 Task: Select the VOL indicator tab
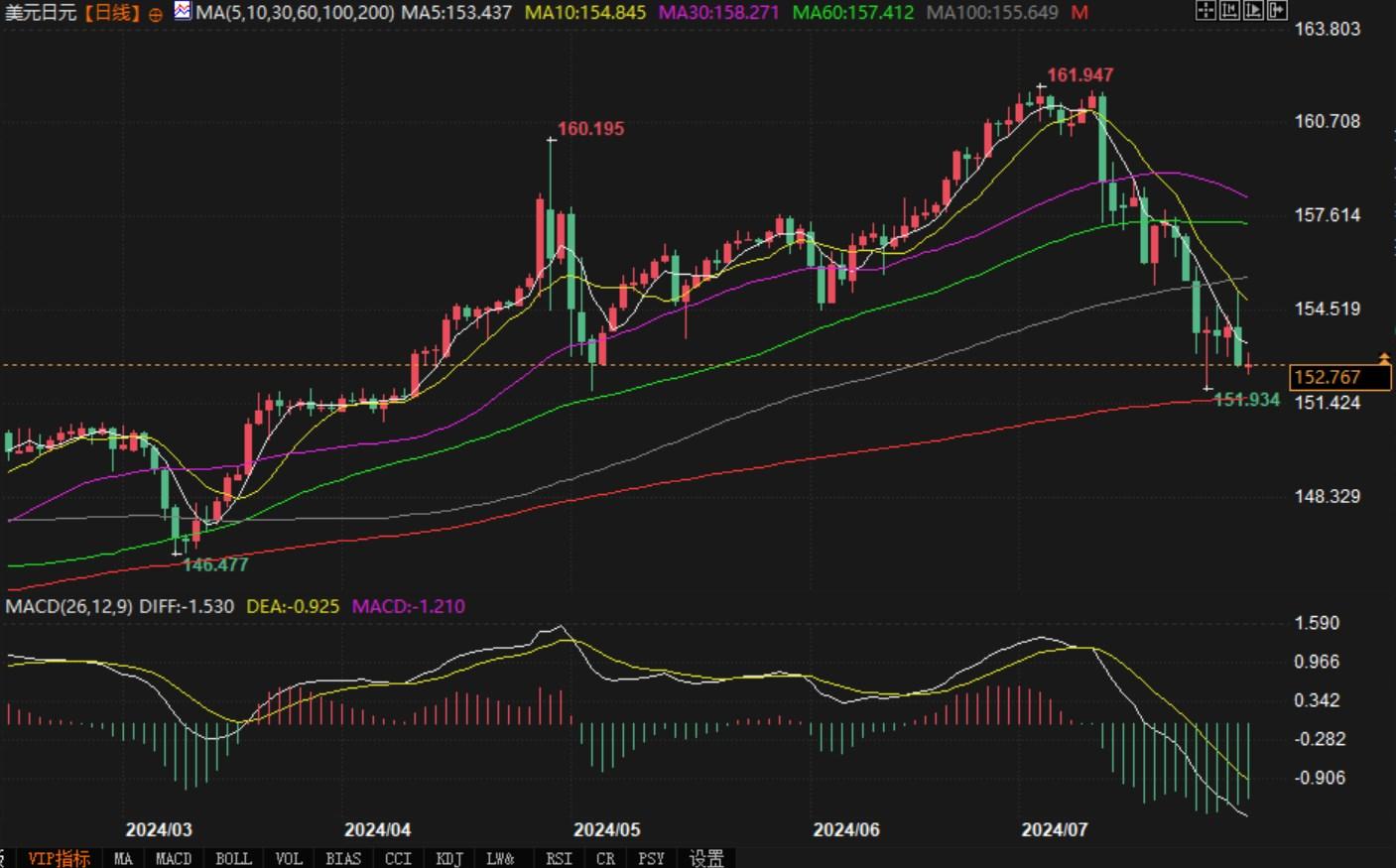click(288, 858)
